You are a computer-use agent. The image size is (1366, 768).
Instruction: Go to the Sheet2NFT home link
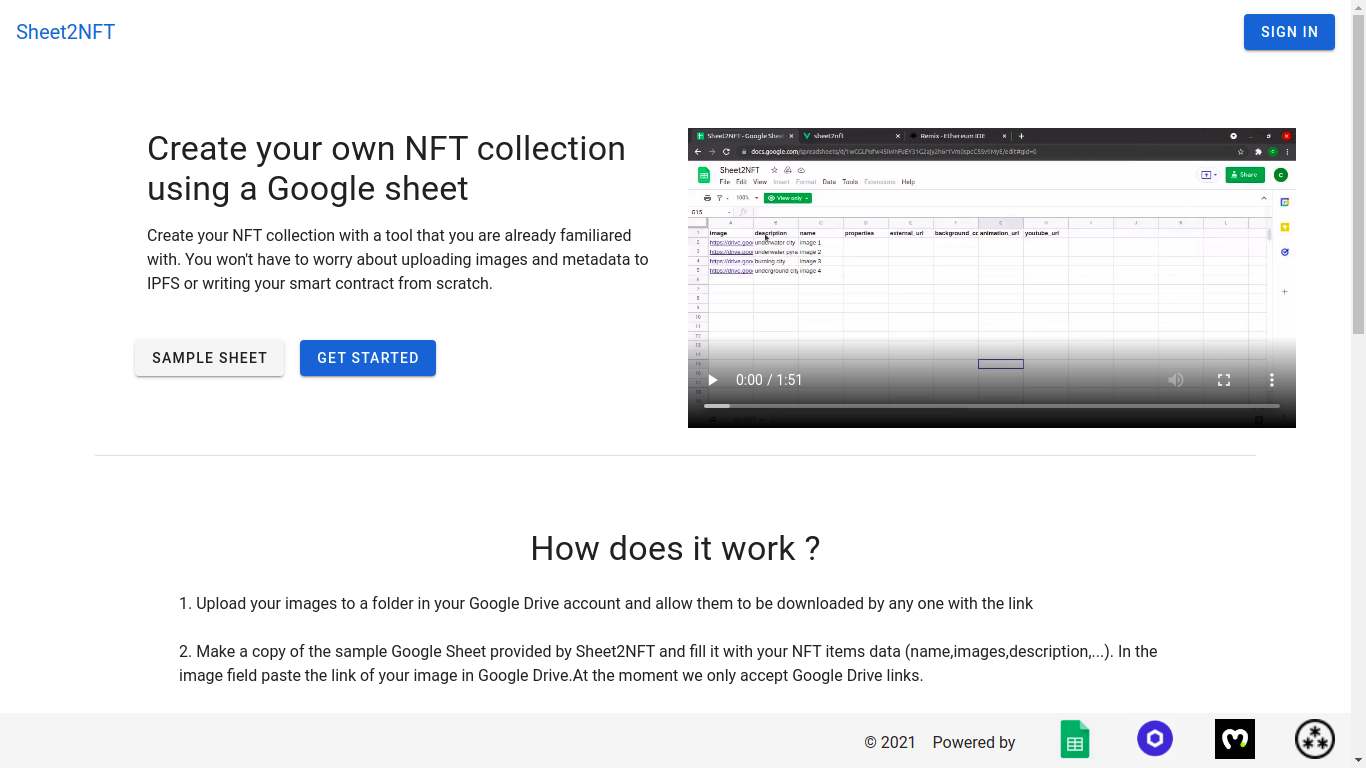point(66,32)
